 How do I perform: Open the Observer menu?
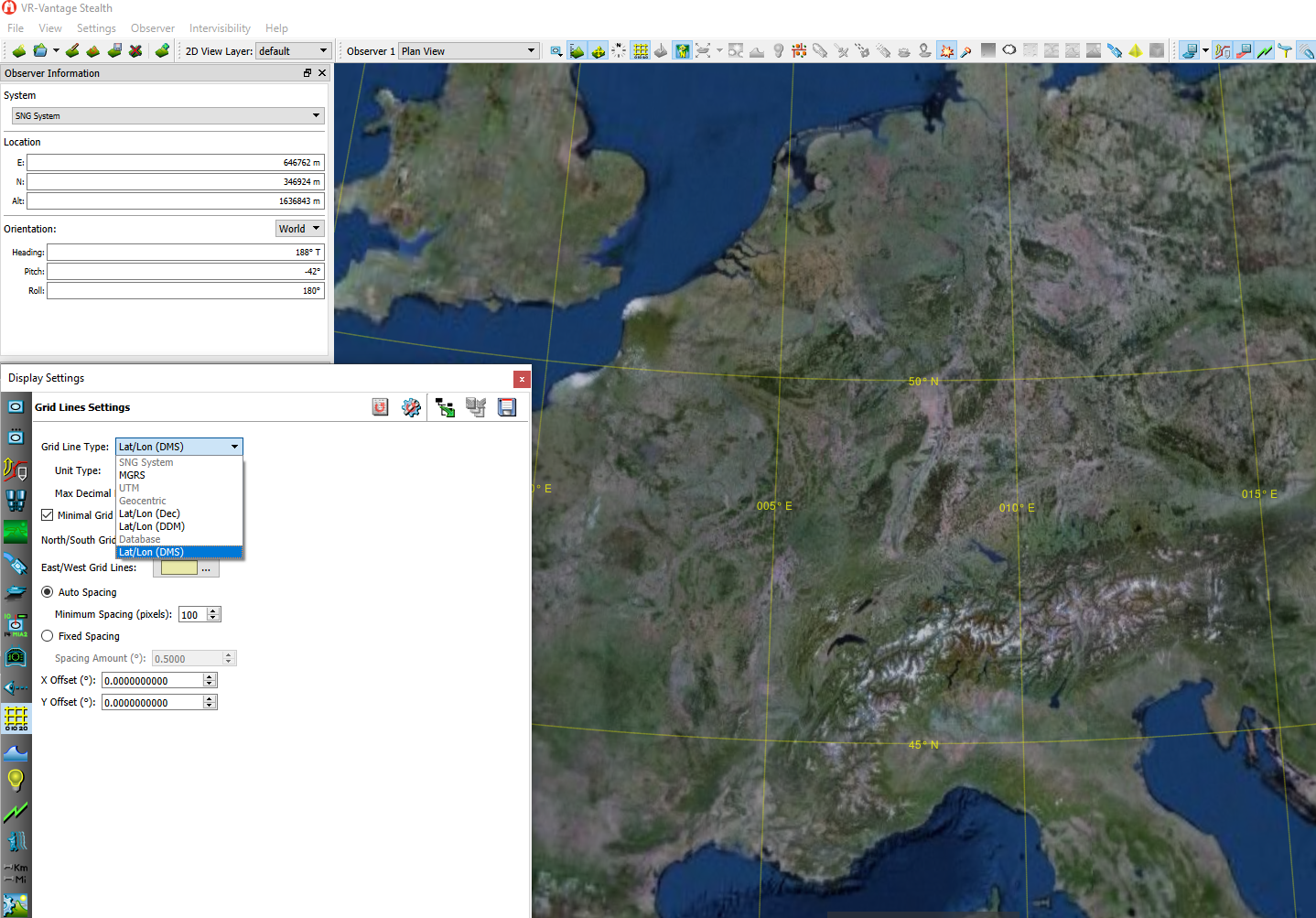coord(153,28)
